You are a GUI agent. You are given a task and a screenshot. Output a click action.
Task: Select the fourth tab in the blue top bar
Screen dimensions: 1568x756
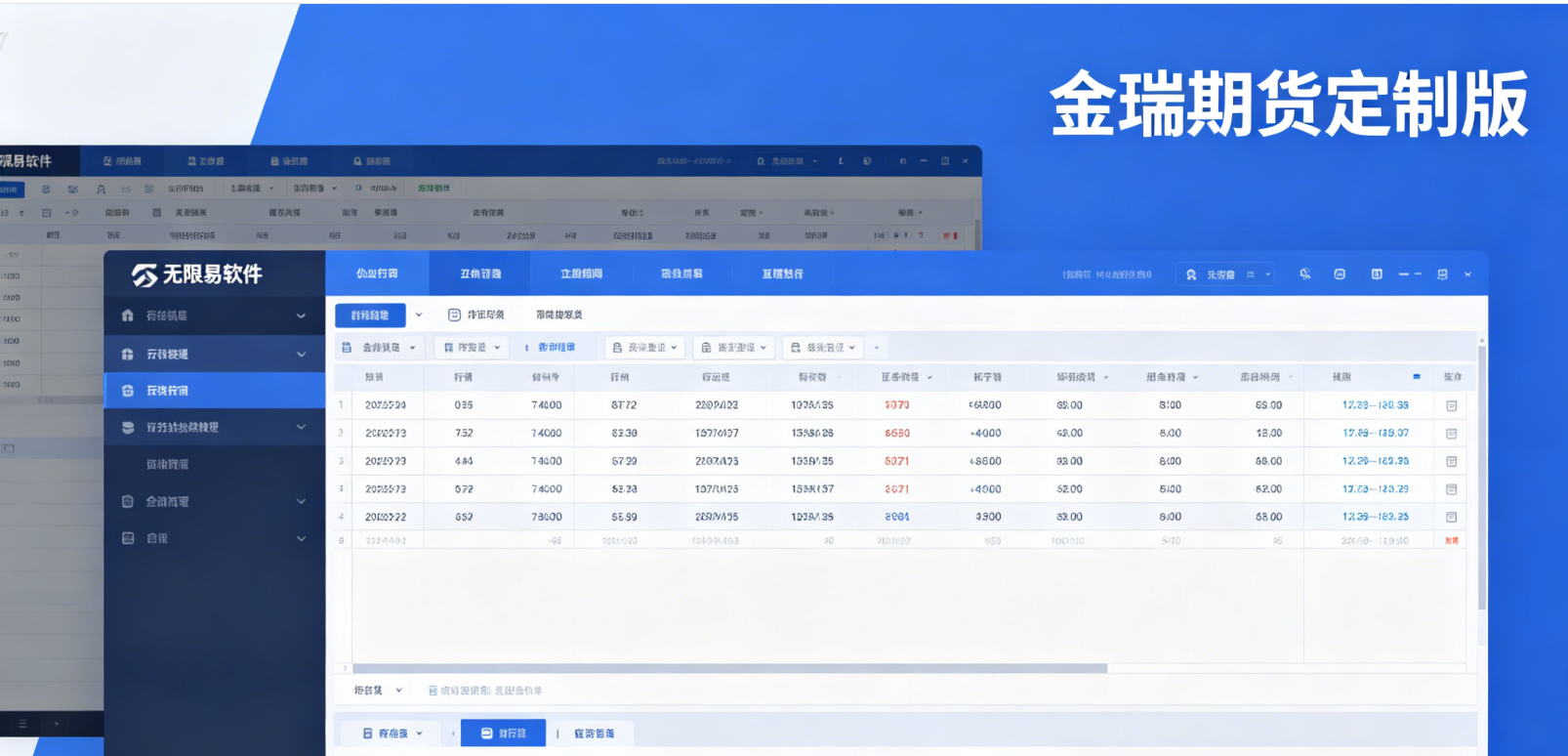coord(681,273)
